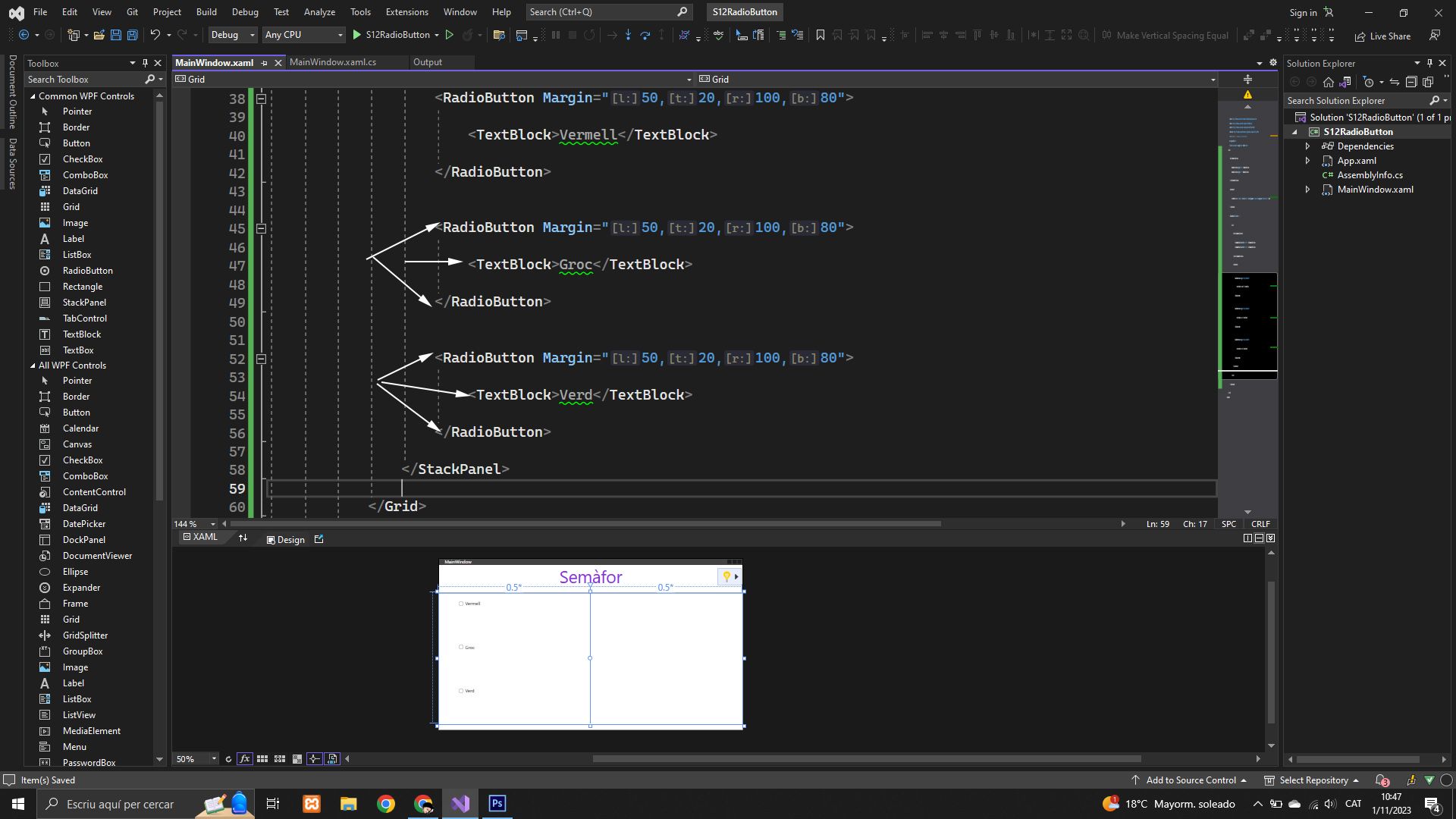
Task: Open the Build menu
Action: (x=206, y=12)
